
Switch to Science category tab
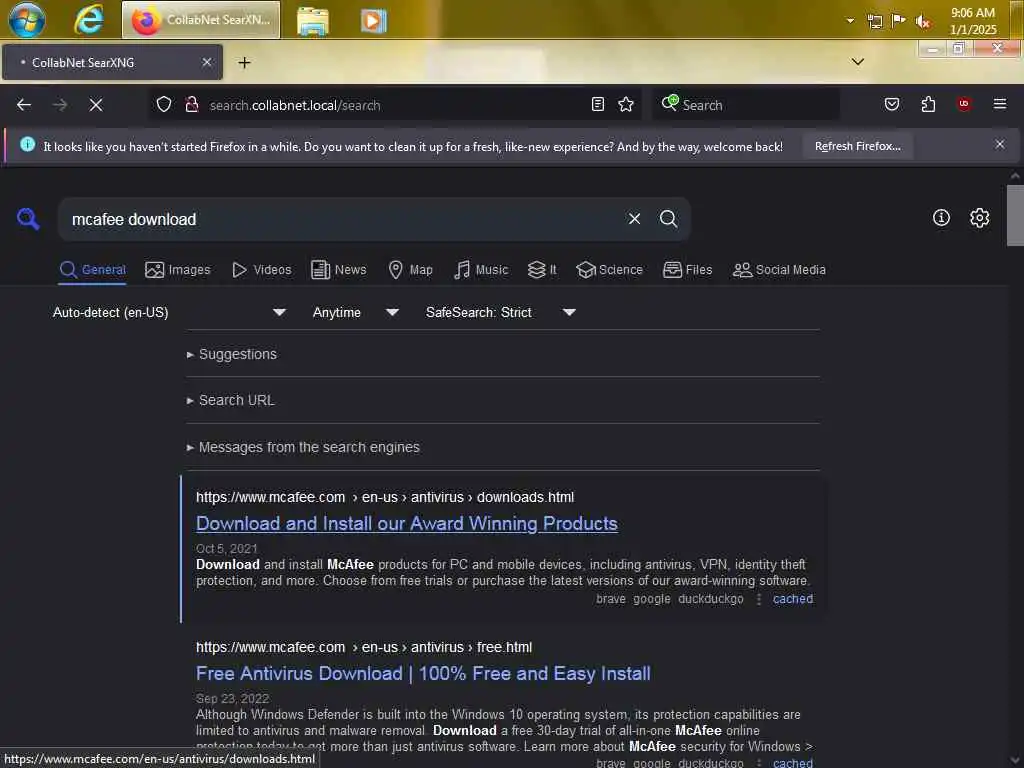(x=609, y=270)
